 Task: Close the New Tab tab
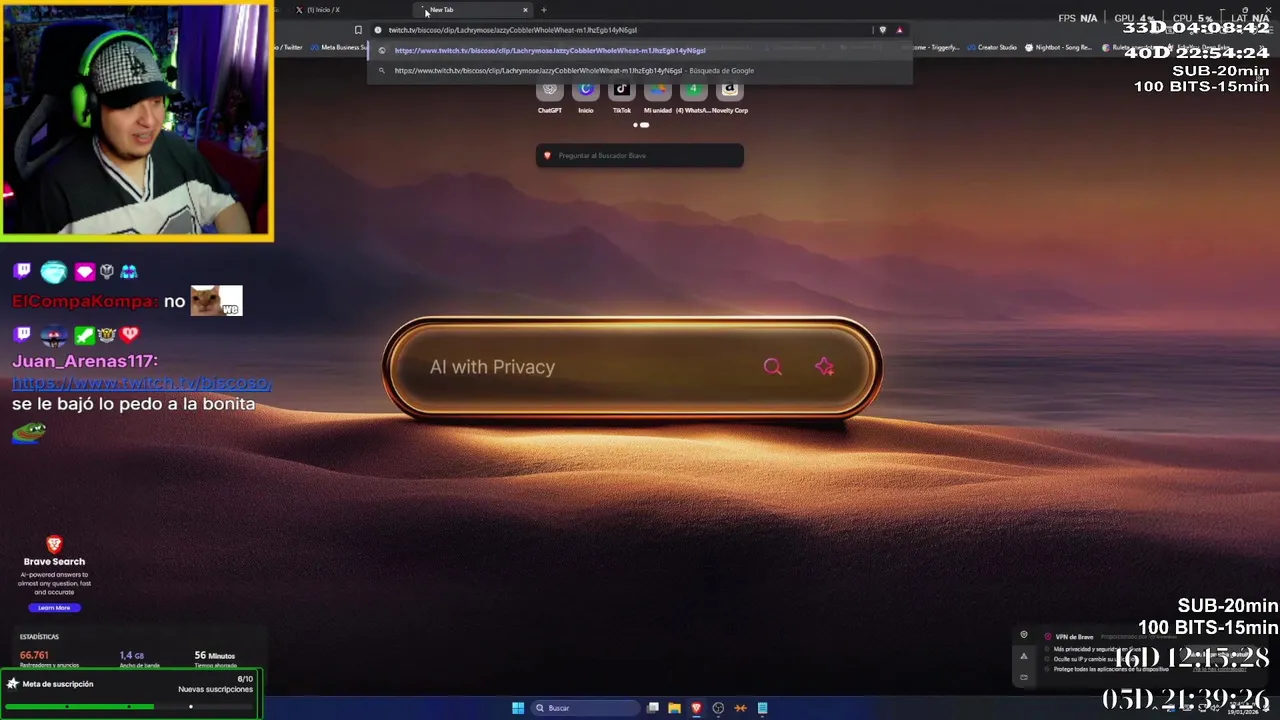525,10
